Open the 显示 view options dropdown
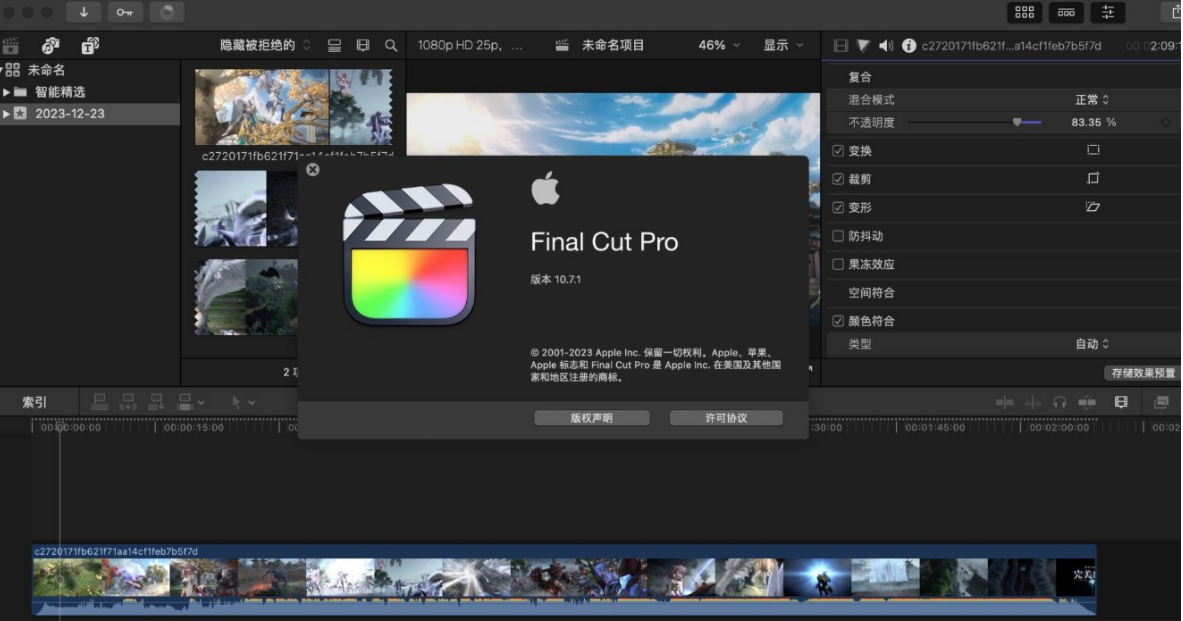 pyautogui.click(x=783, y=45)
